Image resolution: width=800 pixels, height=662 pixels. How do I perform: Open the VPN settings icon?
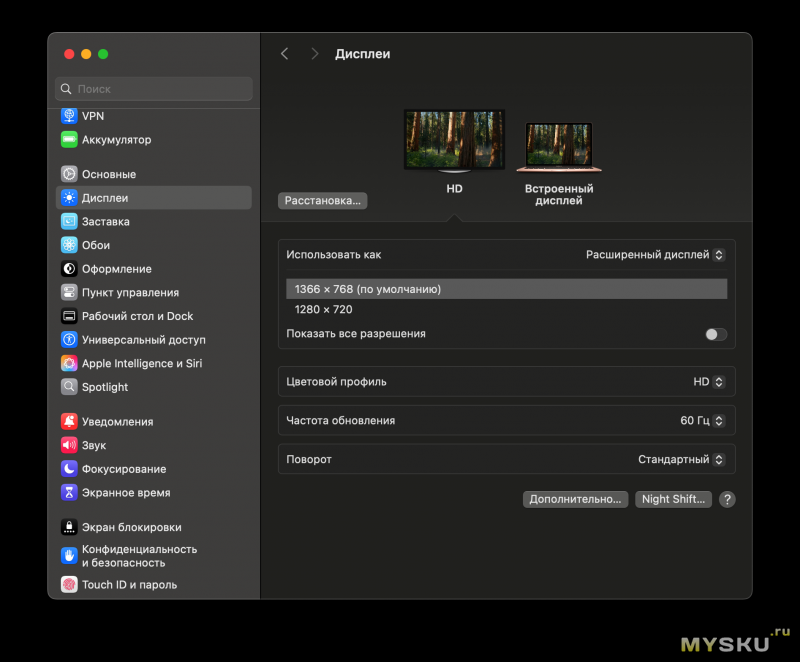coord(69,116)
